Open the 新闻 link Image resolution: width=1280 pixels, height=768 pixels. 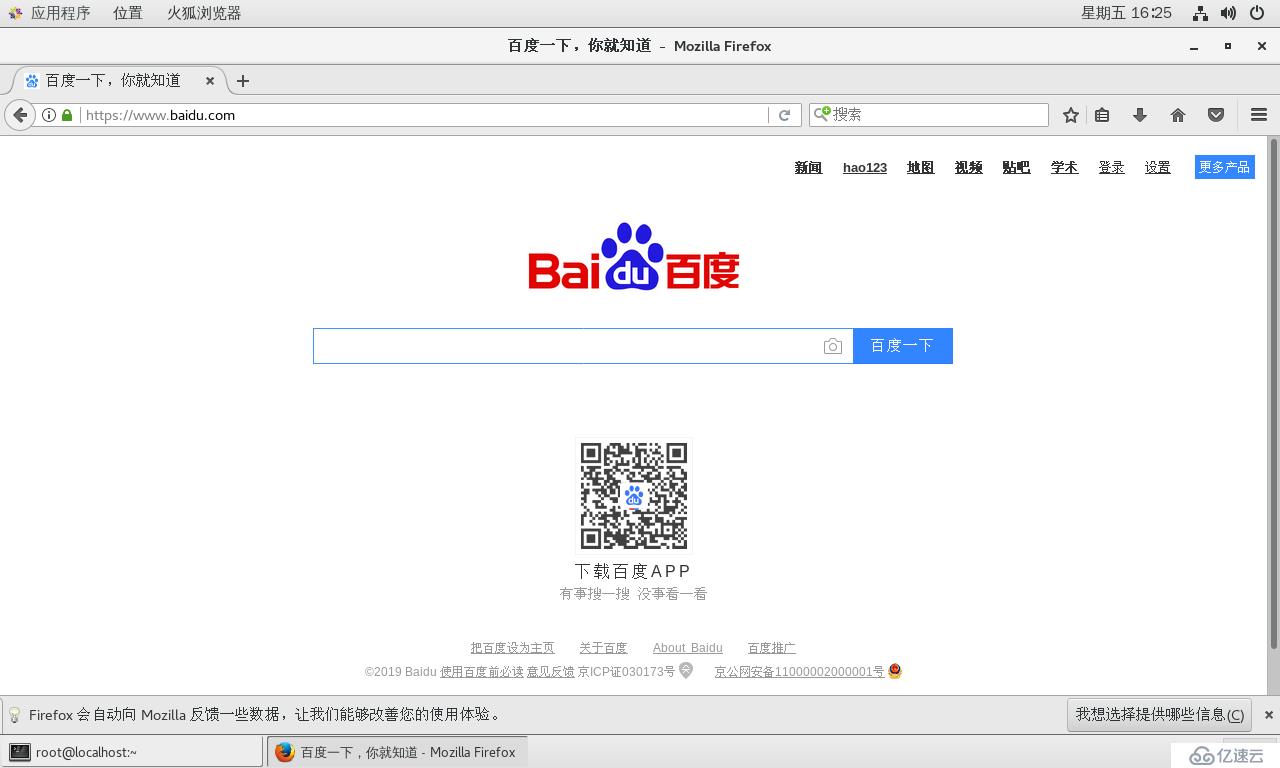coord(808,168)
